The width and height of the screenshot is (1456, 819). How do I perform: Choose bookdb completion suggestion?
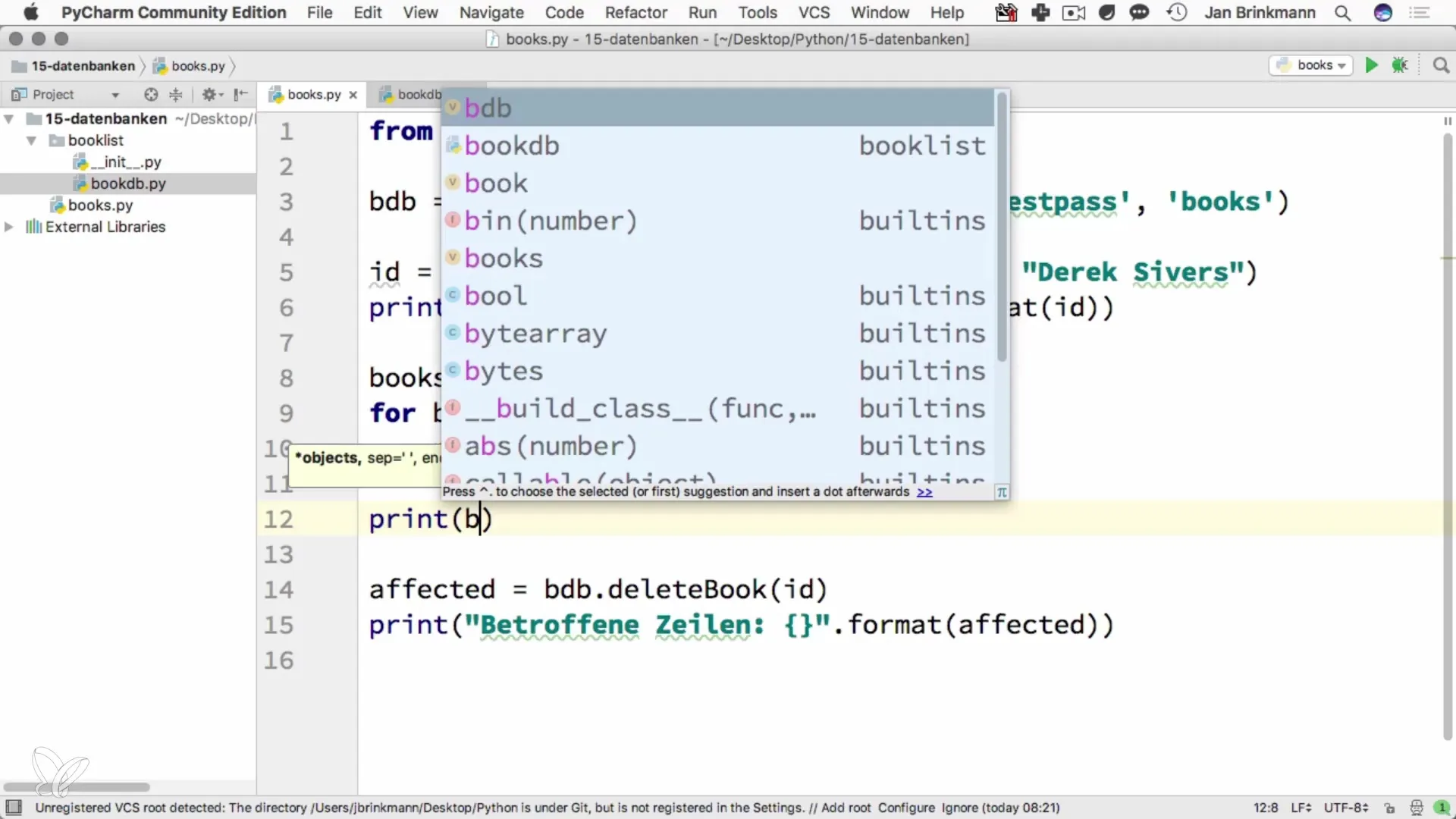click(x=718, y=145)
